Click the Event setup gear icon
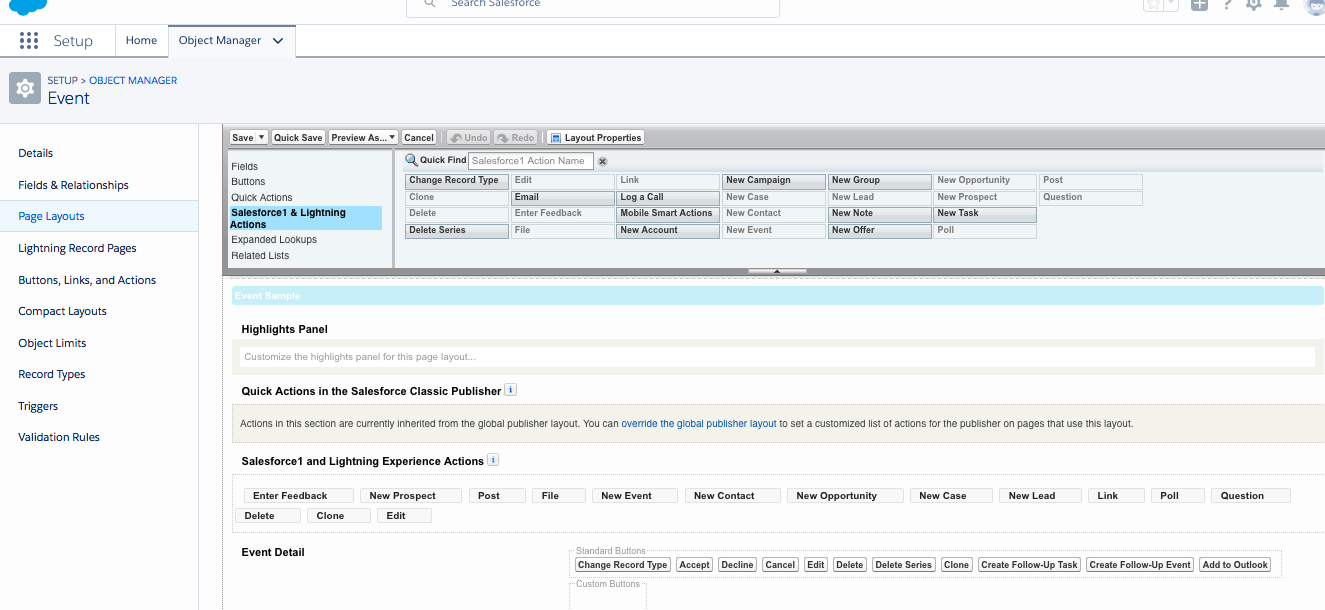 pos(25,89)
